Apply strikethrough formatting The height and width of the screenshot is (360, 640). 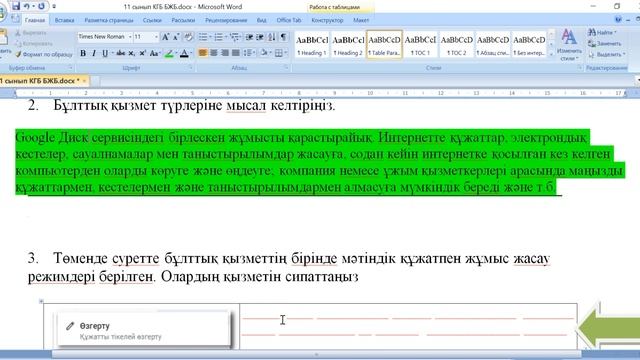[x=121, y=53]
